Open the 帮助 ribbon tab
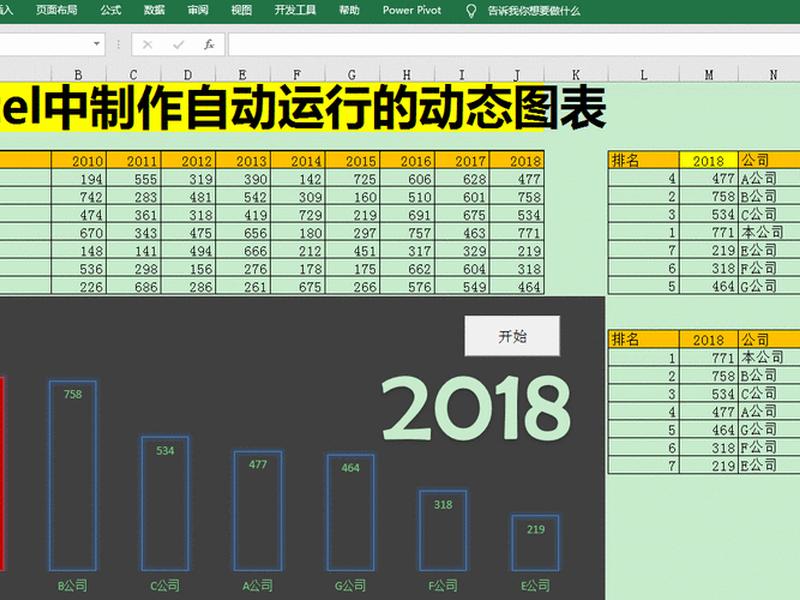Screen dimensions: 800x600 [349, 10]
